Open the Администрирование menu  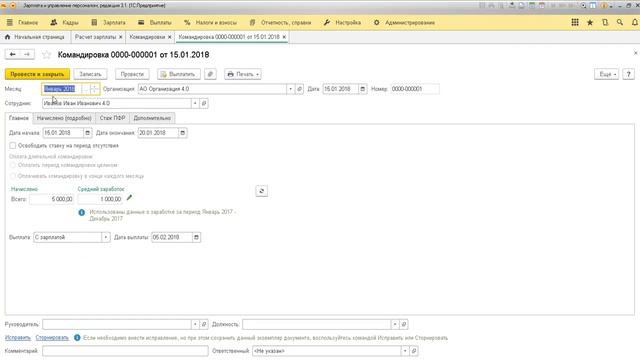404,22
